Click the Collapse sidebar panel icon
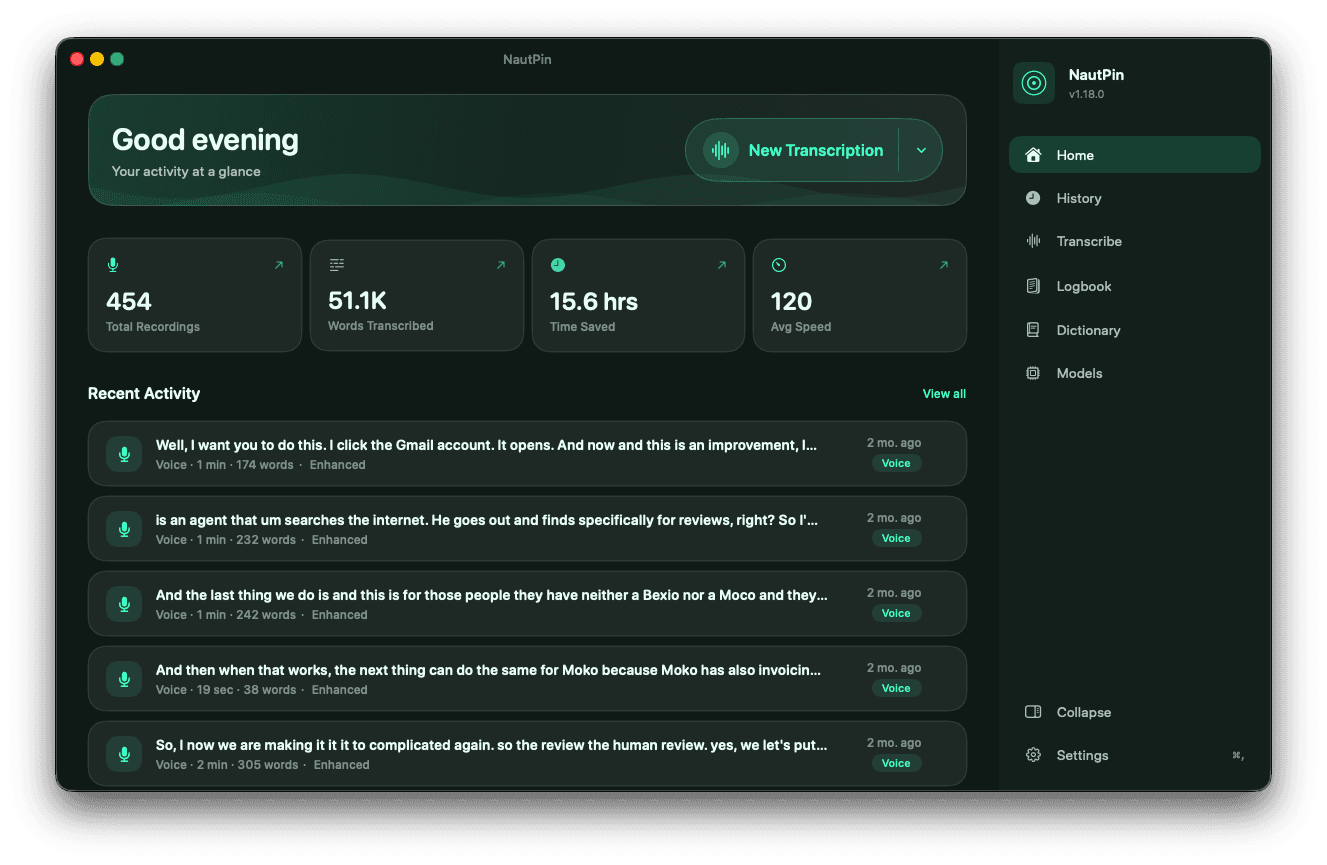Image resolution: width=1327 pixels, height=865 pixels. pos(1033,712)
